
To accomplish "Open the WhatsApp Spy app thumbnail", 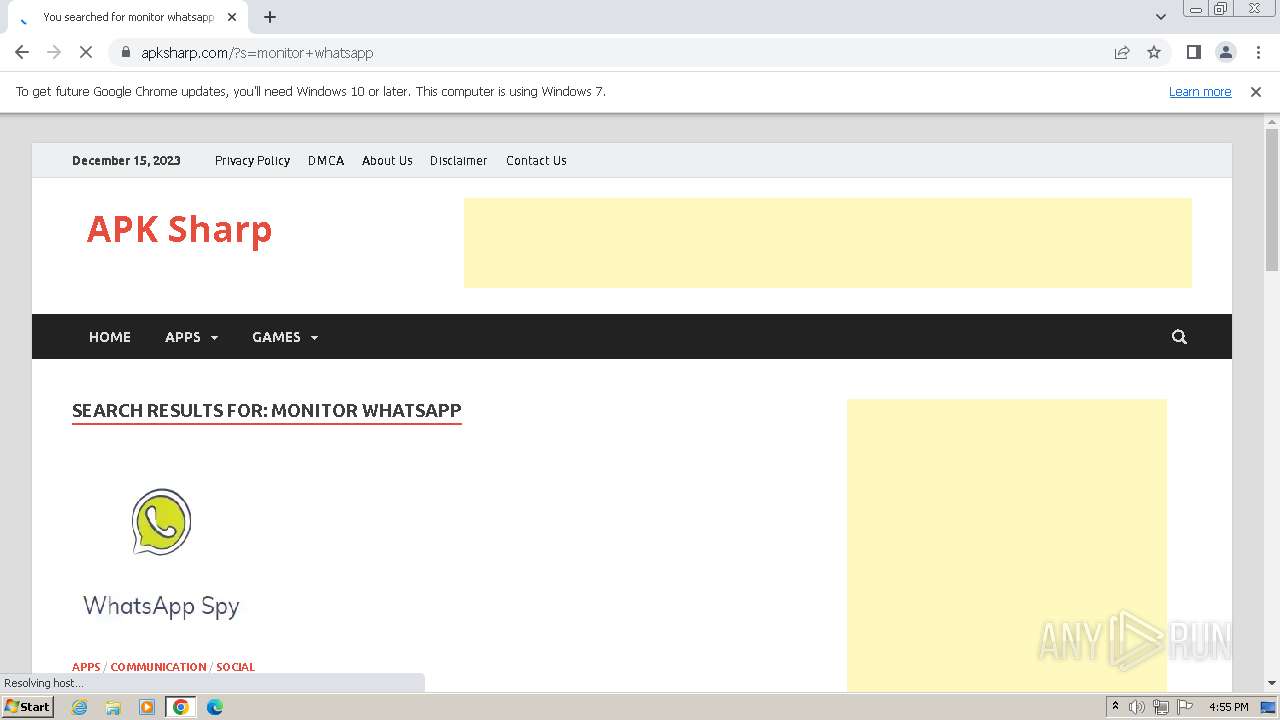I will point(161,552).
